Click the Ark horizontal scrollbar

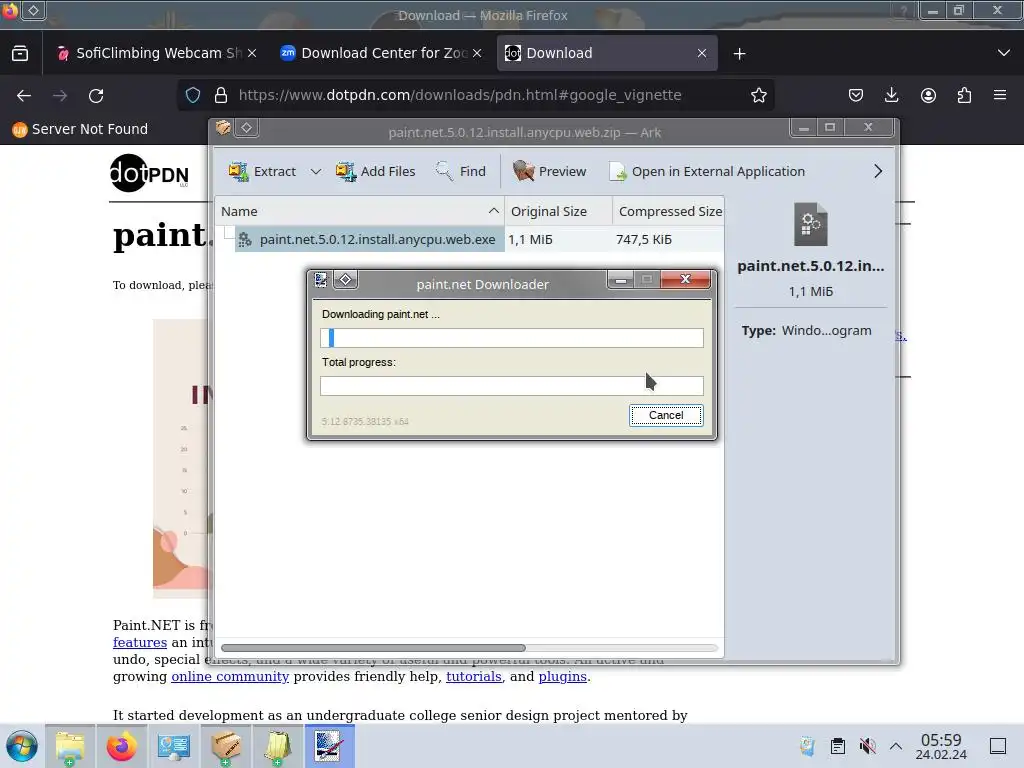pos(373,648)
